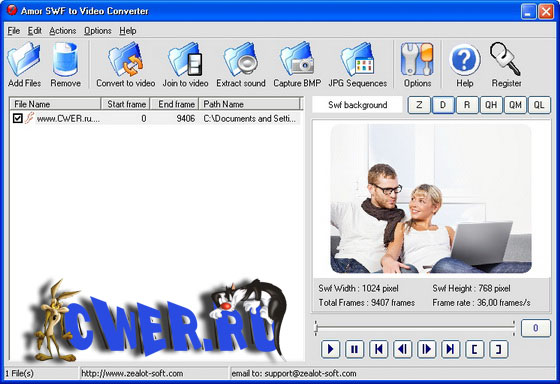
Task: Step forward one frame
Action: (x=426, y=349)
